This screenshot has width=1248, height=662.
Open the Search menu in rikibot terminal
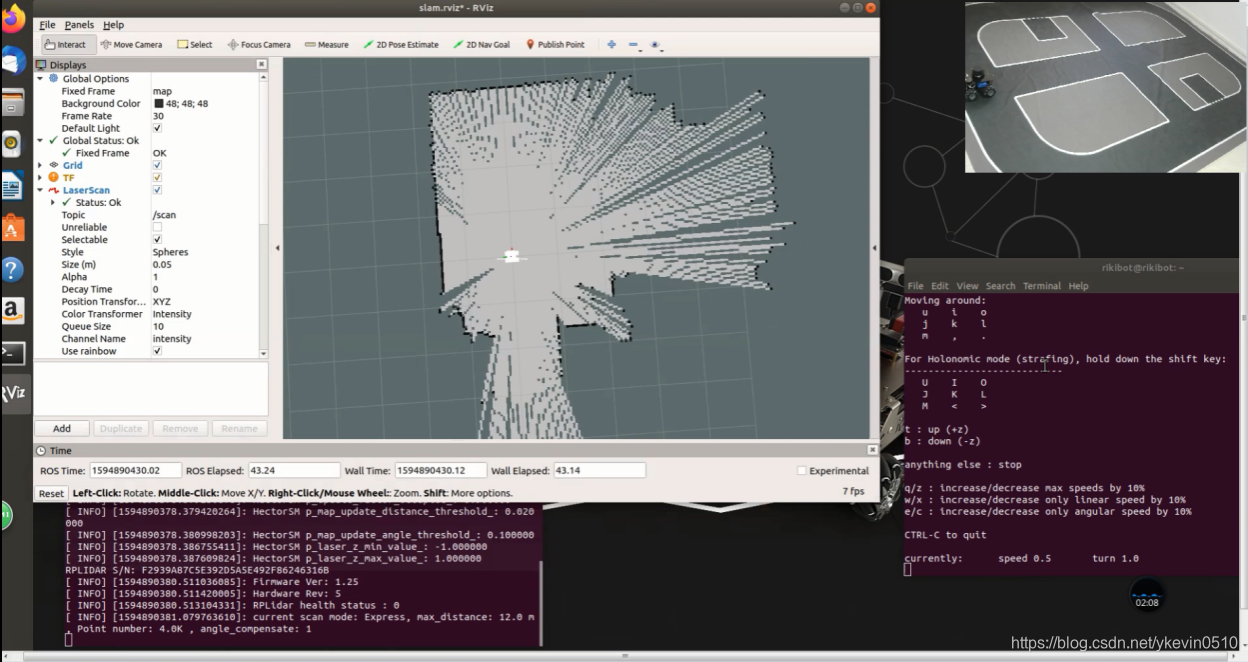pos(1000,286)
